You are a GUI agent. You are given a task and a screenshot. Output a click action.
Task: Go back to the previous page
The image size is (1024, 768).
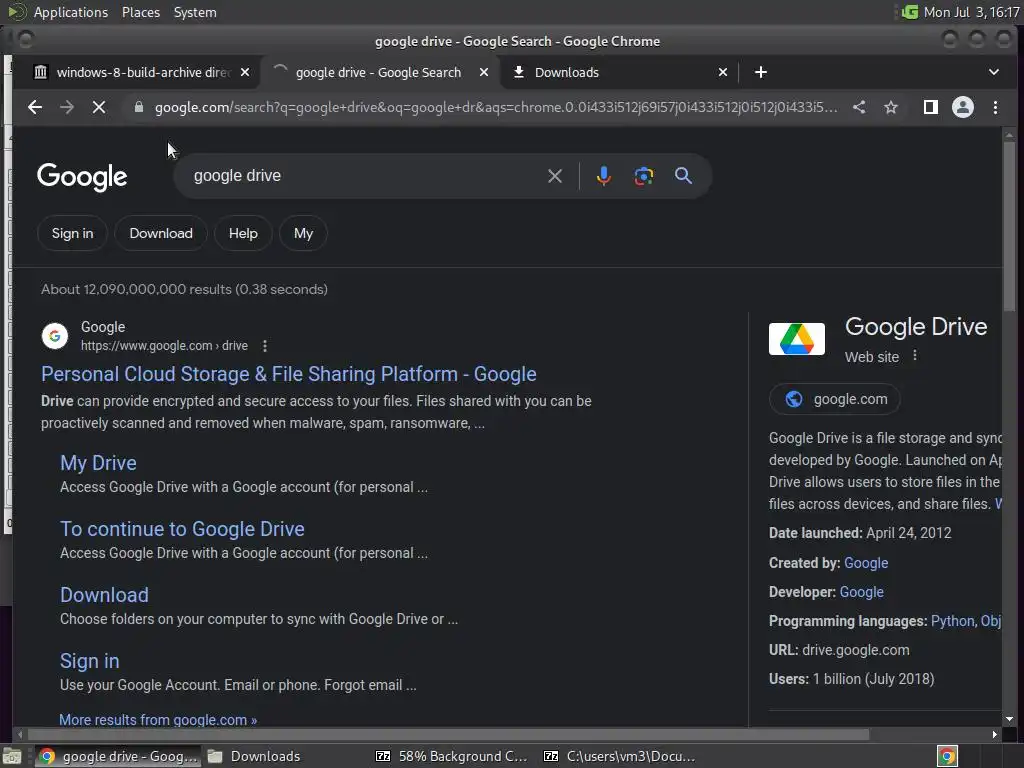click(35, 107)
